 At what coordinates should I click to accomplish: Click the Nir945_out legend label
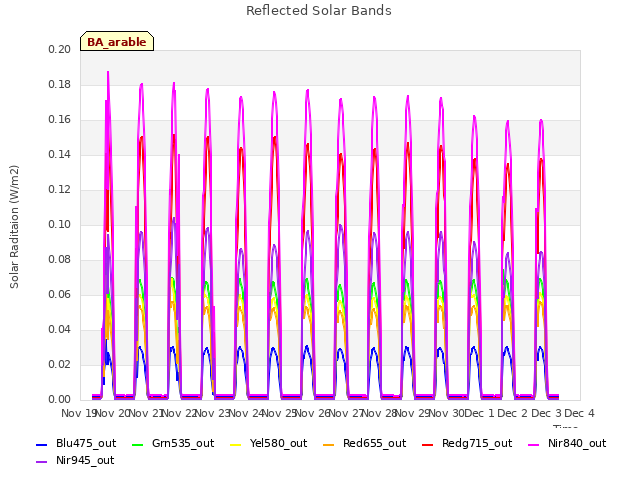click(x=85, y=460)
